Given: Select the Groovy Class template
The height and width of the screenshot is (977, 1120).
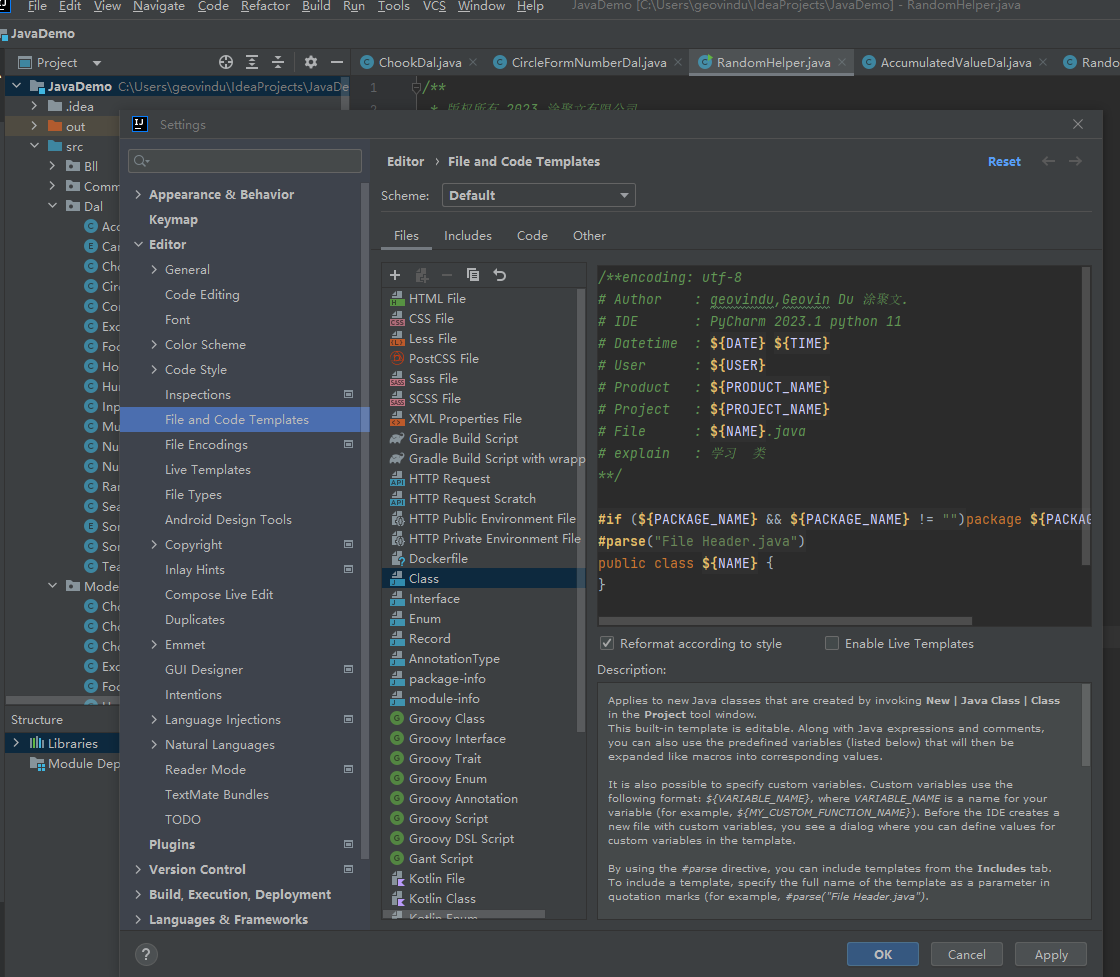Looking at the screenshot, I should click(446, 718).
